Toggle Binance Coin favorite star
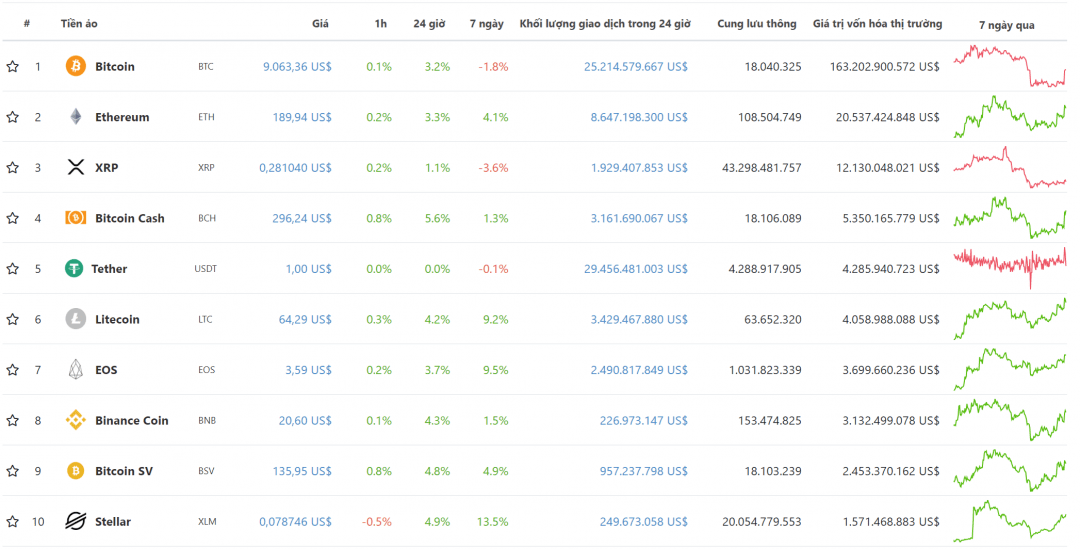The image size is (1080, 549). (x=12, y=419)
